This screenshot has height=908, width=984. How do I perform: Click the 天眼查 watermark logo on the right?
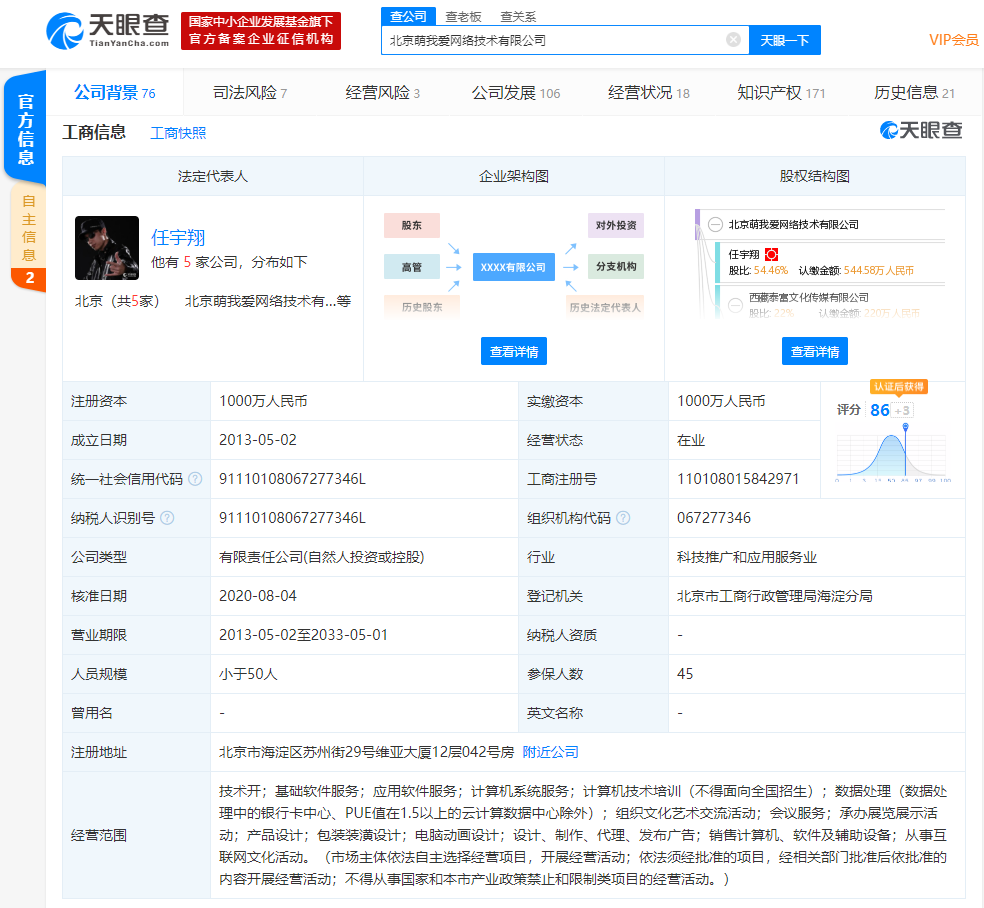click(x=921, y=131)
